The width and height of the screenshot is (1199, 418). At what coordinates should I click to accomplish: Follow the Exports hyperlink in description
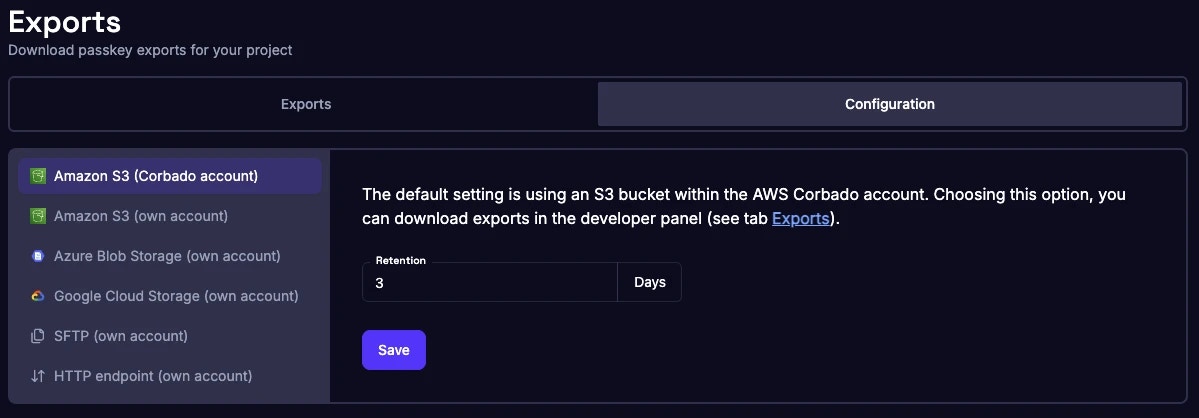click(x=800, y=218)
